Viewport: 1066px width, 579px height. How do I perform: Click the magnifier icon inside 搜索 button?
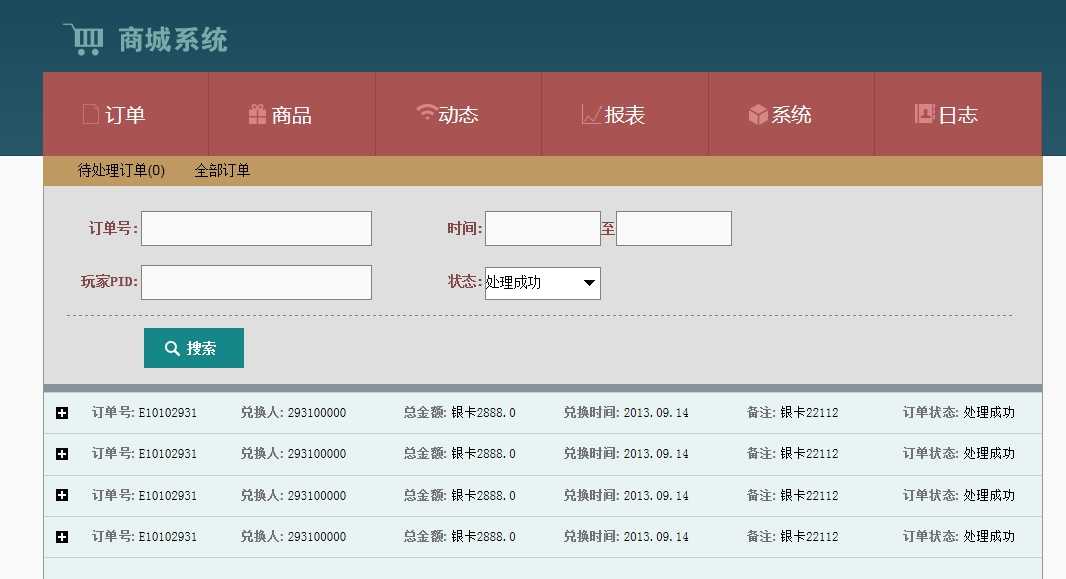click(172, 347)
